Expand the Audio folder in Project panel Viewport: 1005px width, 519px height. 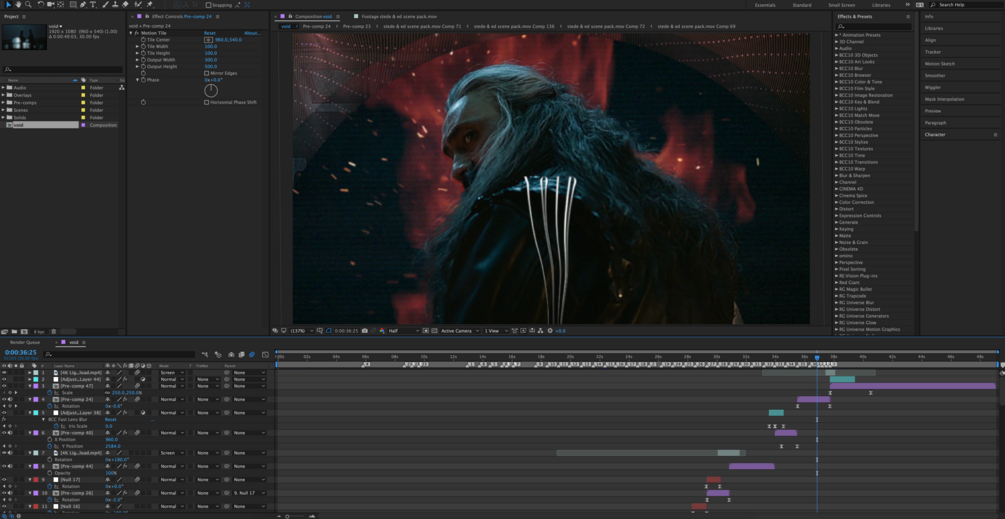pos(3,87)
